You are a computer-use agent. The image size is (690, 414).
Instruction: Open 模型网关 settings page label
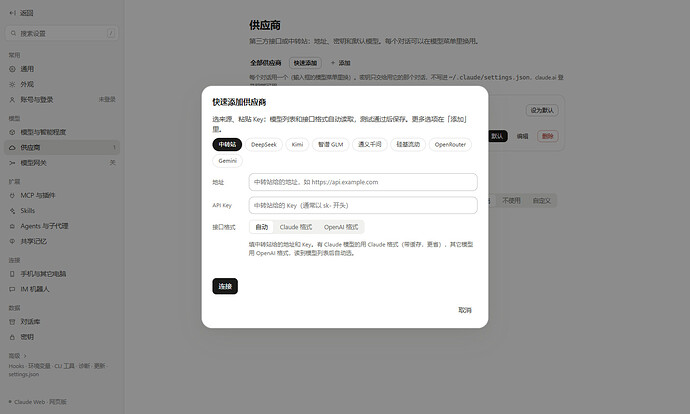click(33, 163)
